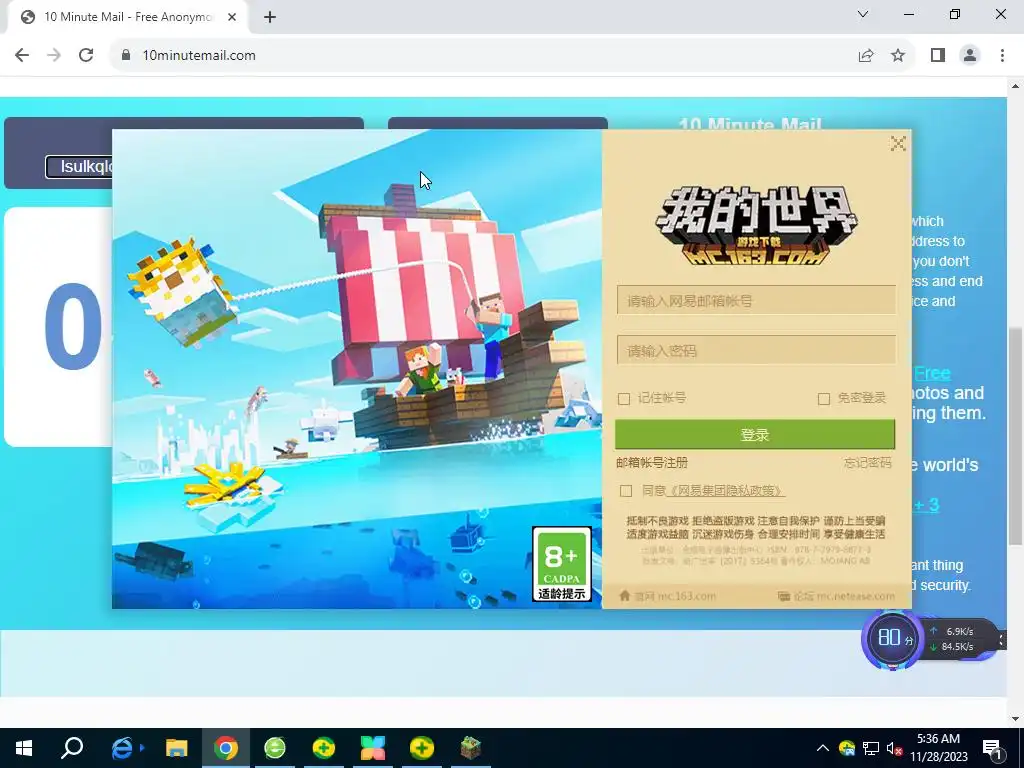Show hidden system tray icons
This screenshot has width=1024, height=768.
[x=823, y=748]
